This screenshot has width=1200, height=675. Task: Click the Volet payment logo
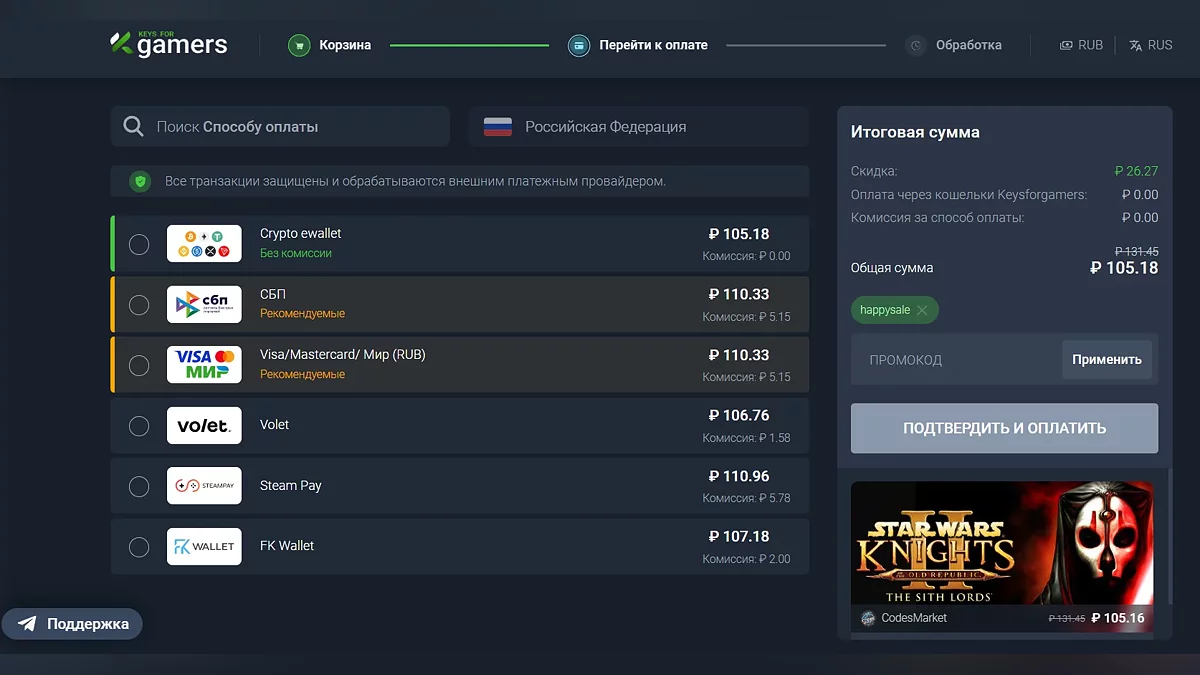(x=204, y=425)
